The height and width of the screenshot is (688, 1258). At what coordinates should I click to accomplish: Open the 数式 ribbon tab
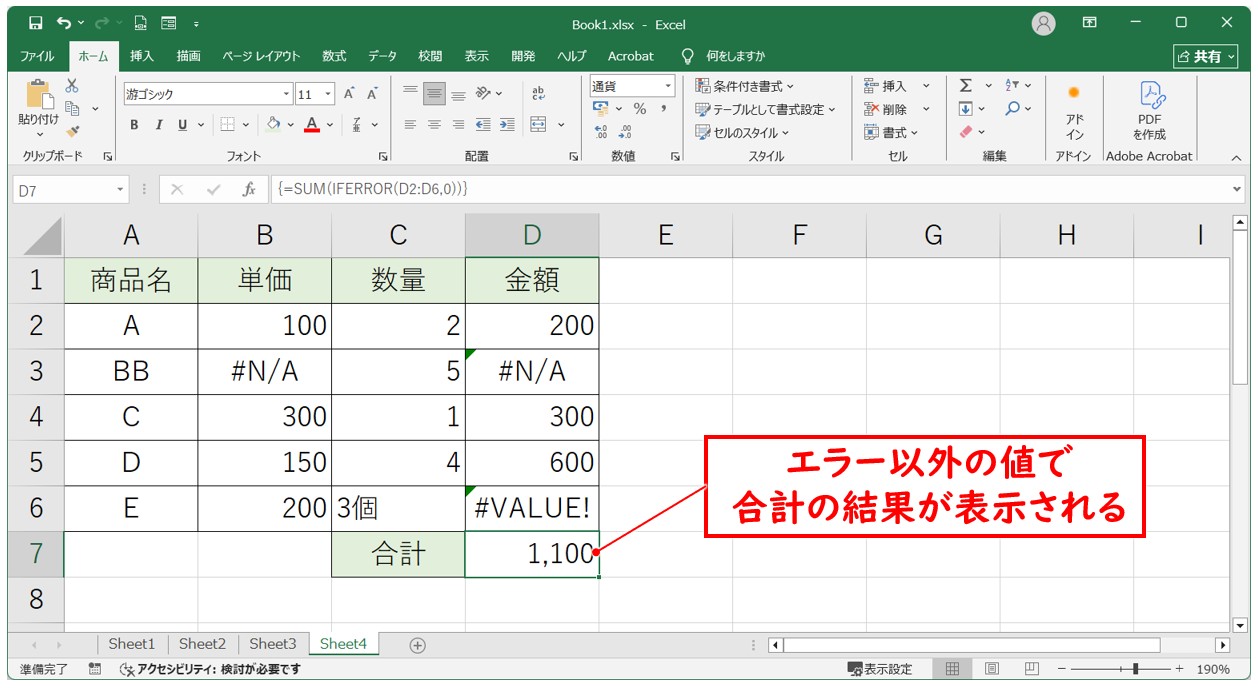[334, 56]
